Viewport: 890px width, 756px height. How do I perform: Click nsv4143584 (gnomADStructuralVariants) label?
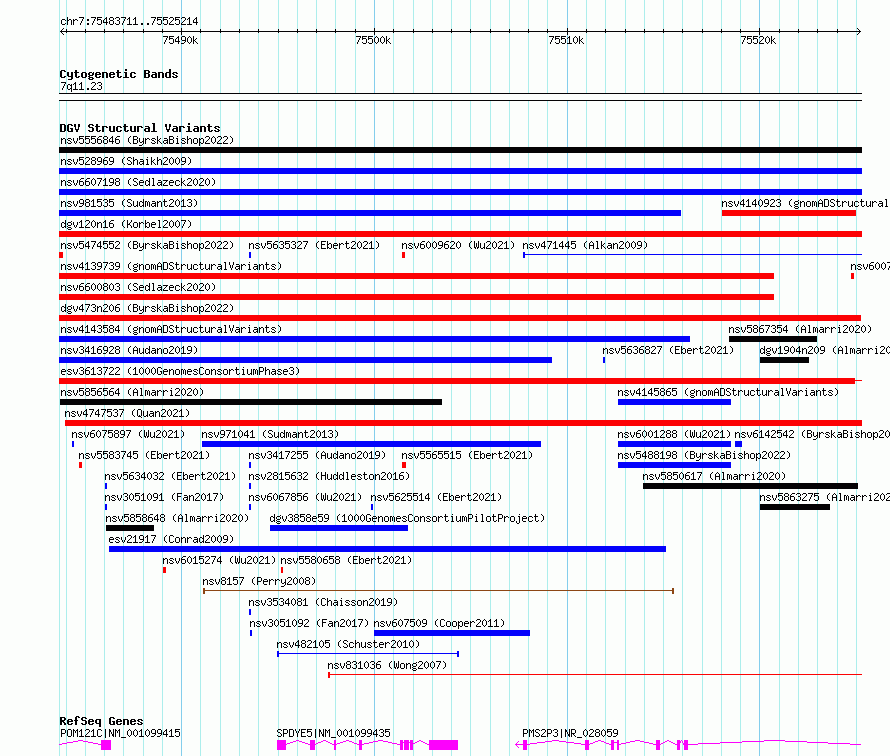click(x=171, y=329)
